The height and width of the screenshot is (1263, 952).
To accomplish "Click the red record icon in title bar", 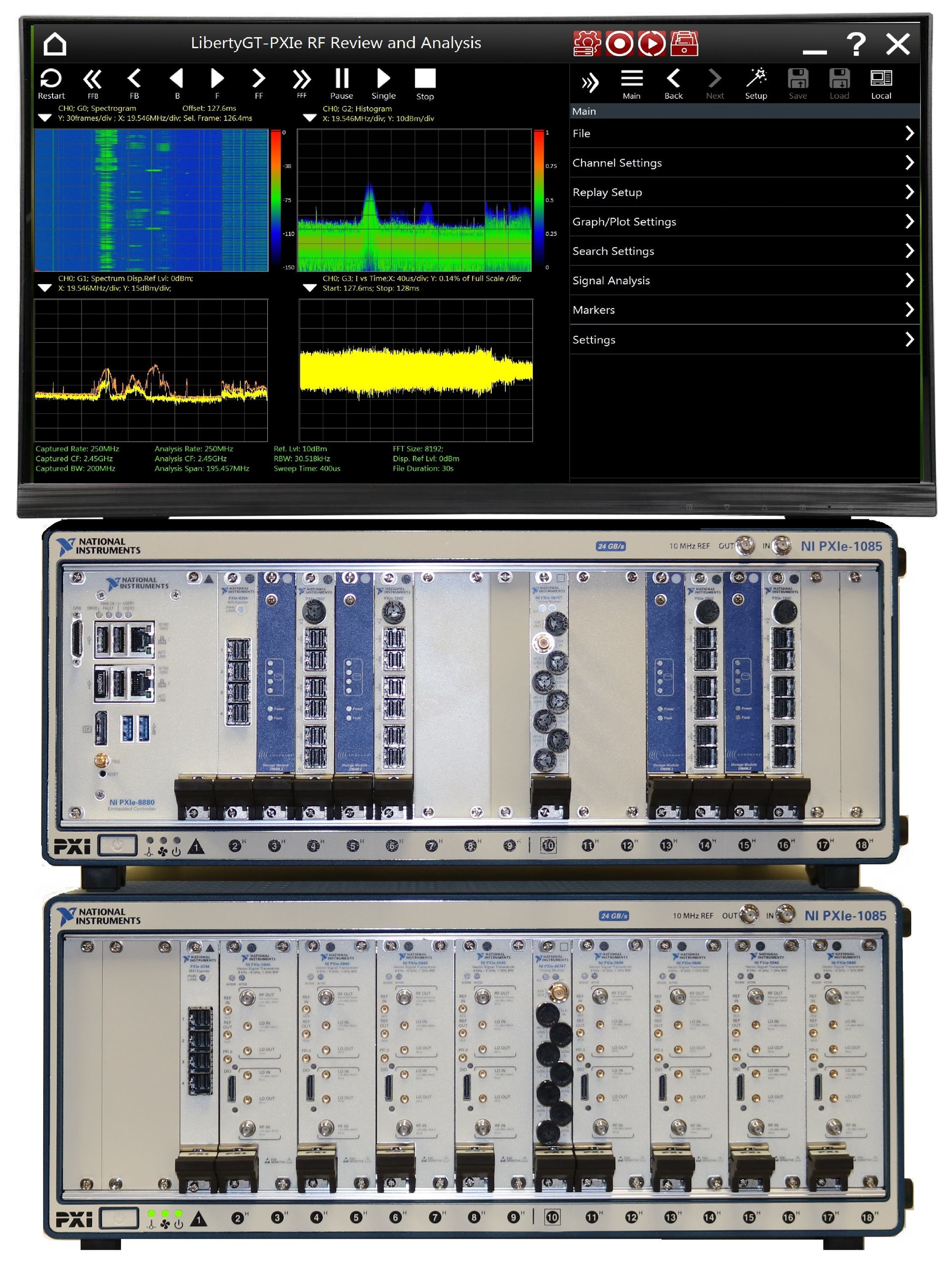I will [x=620, y=43].
